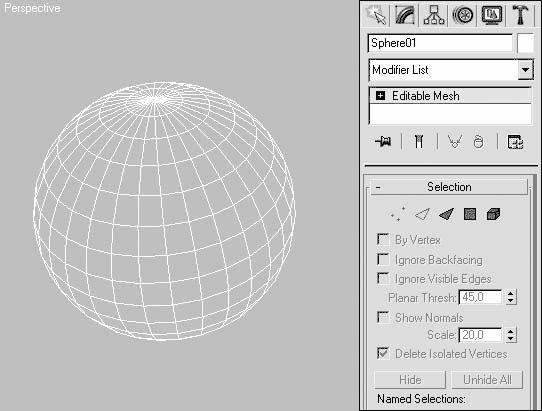Select Polygon sub-object level icon
The image size is (542, 411).
[x=470, y=214]
